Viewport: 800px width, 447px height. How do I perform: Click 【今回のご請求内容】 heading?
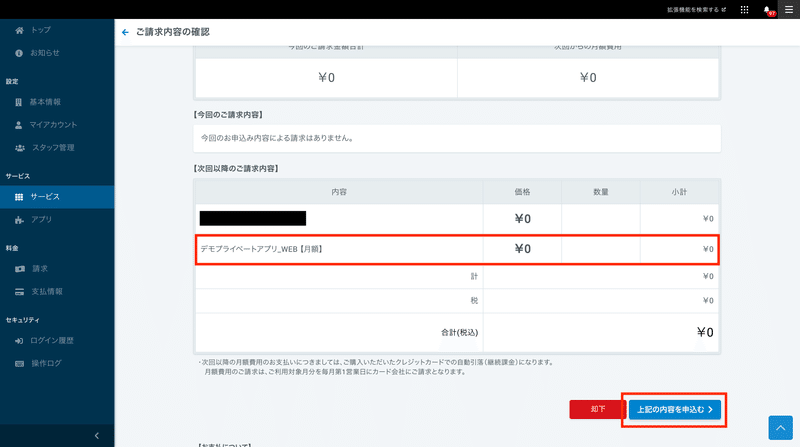click(228, 115)
